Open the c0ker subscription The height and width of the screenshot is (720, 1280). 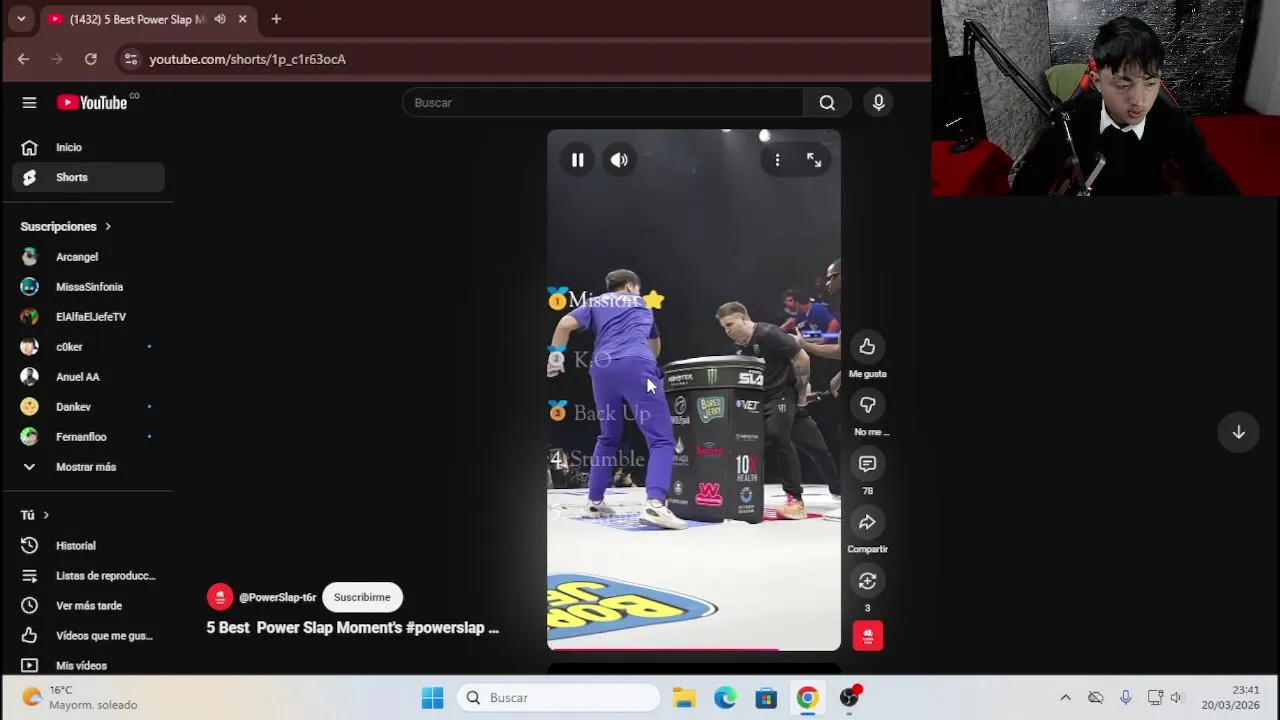coord(88,347)
